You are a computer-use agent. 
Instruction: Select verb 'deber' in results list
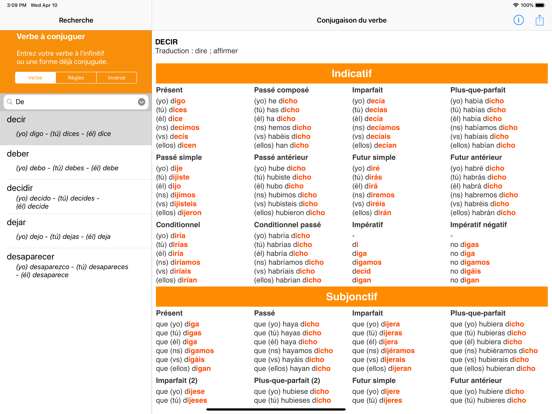click(x=76, y=162)
